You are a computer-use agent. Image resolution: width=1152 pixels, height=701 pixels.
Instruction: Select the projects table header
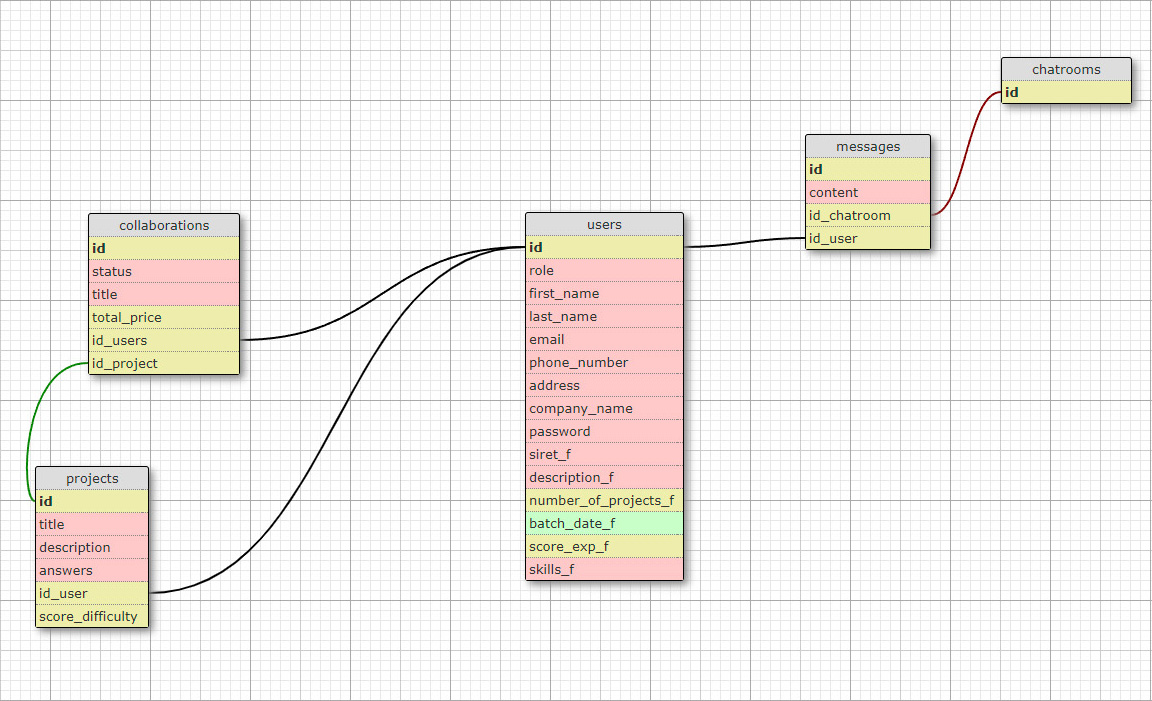(92, 478)
